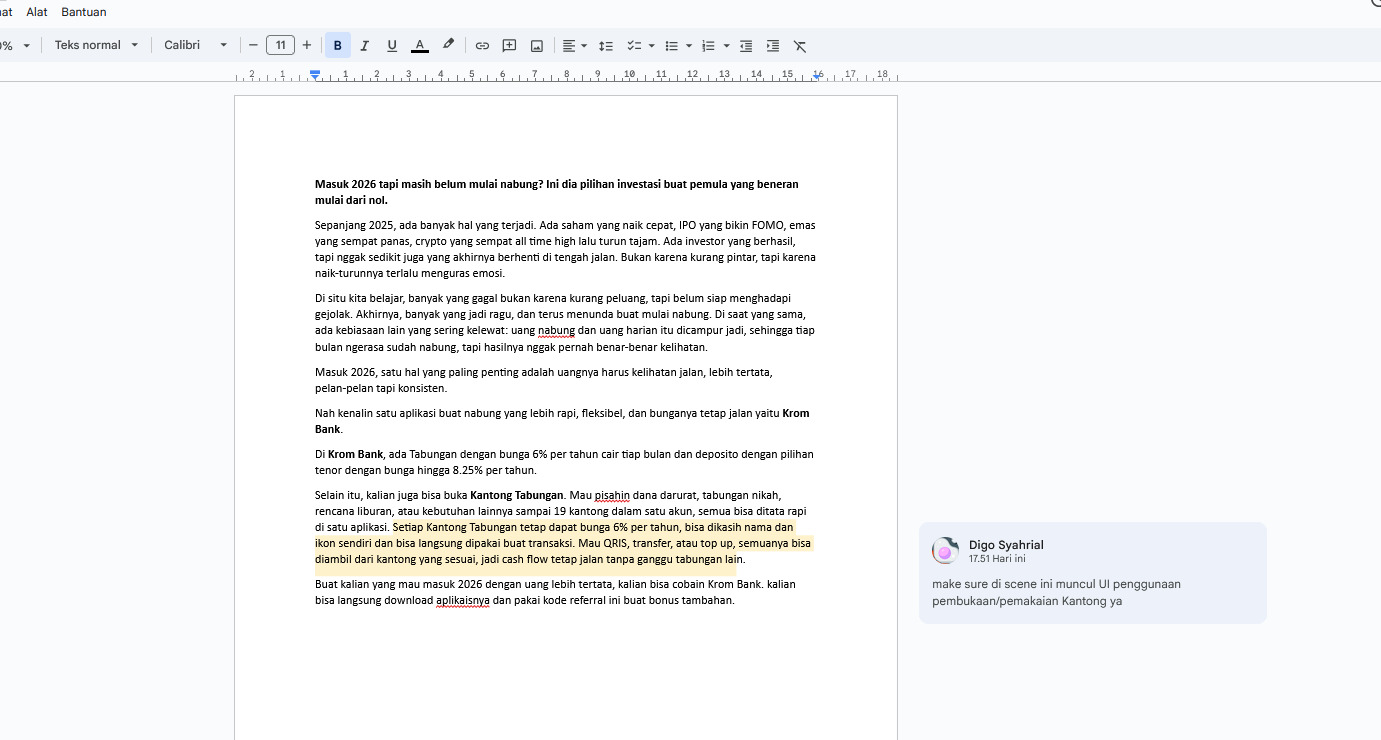Viewport: 1381px width, 740px height.
Task: Open the Bantuan menu
Action: (x=84, y=12)
